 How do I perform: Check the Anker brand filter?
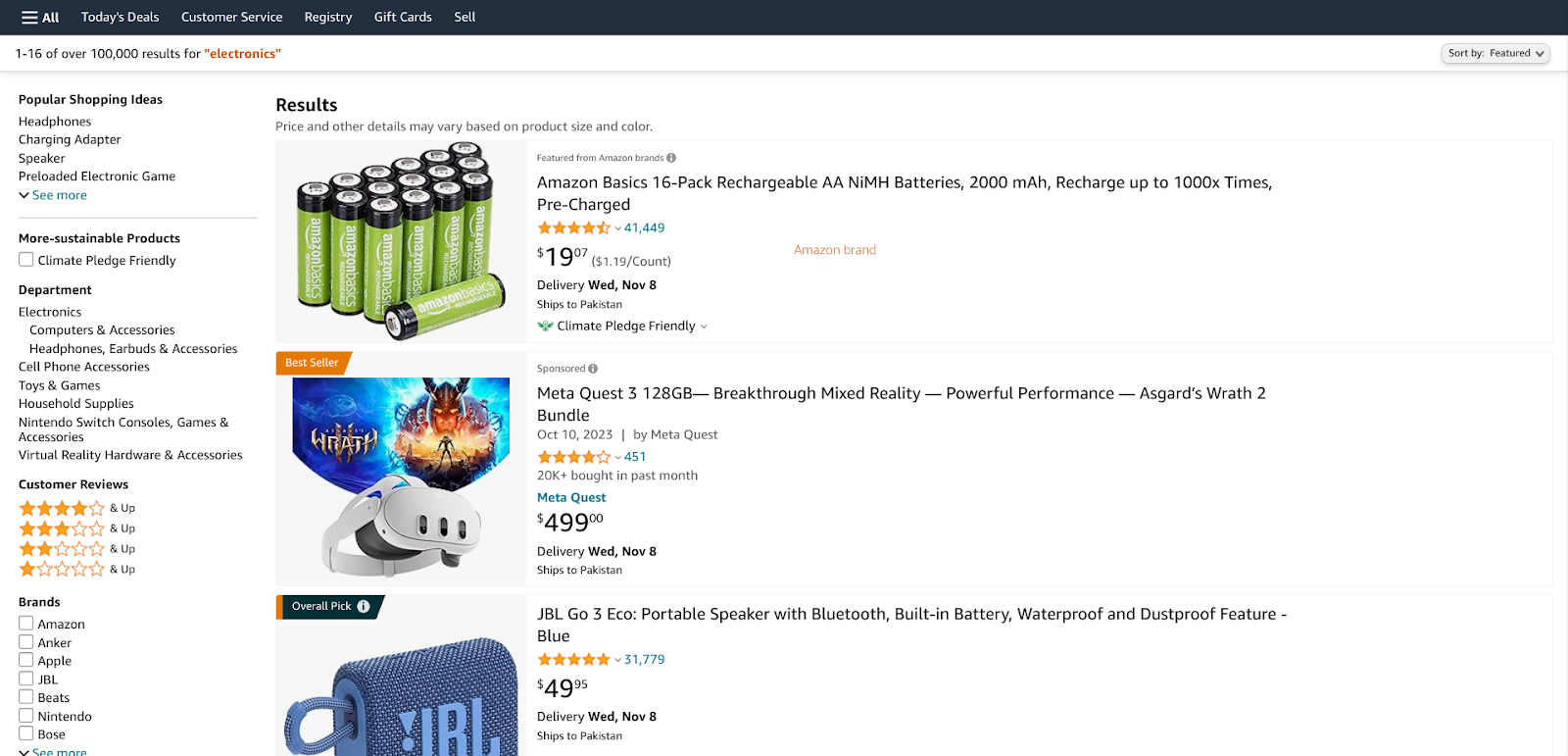coord(26,642)
